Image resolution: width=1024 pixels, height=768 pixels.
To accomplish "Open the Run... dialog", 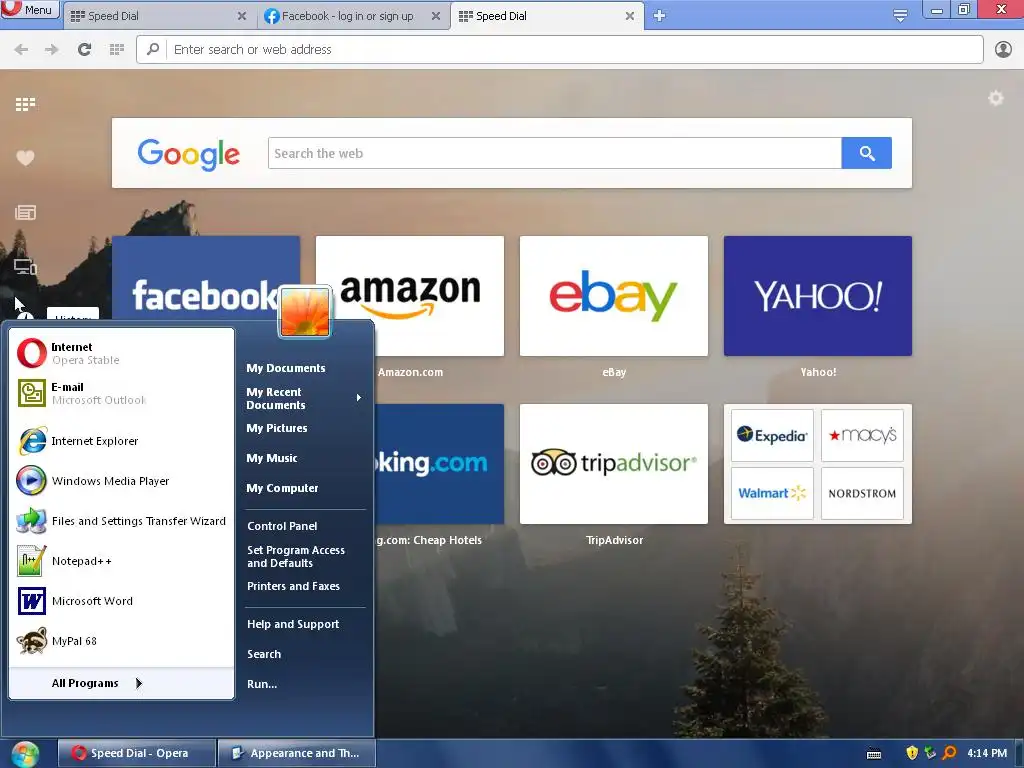I will coord(305,684).
